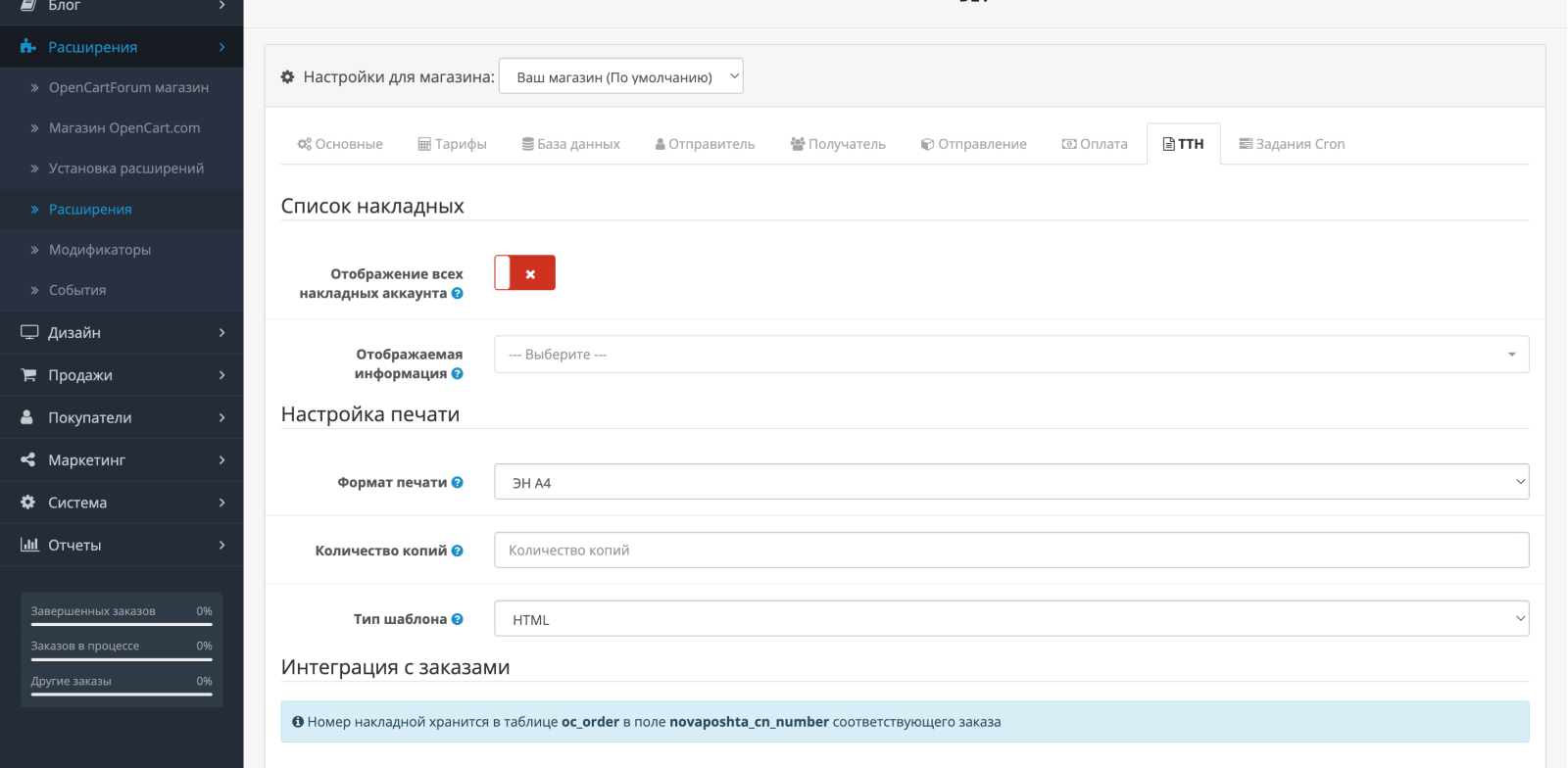Viewport: 1568px width, 768px height.
Task: Click the share icon beside Маркетинг
Action: [27, 459]
